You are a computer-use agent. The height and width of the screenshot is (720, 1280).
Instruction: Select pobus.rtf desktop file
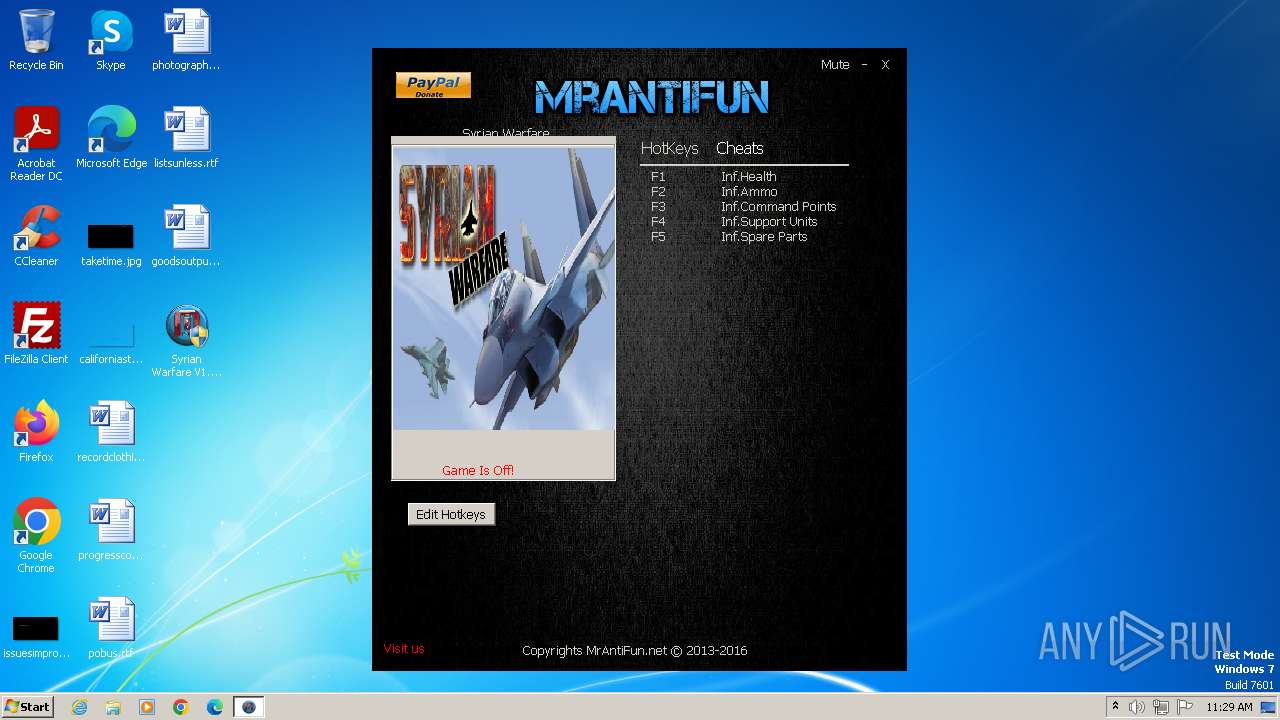tap(111, 628)
